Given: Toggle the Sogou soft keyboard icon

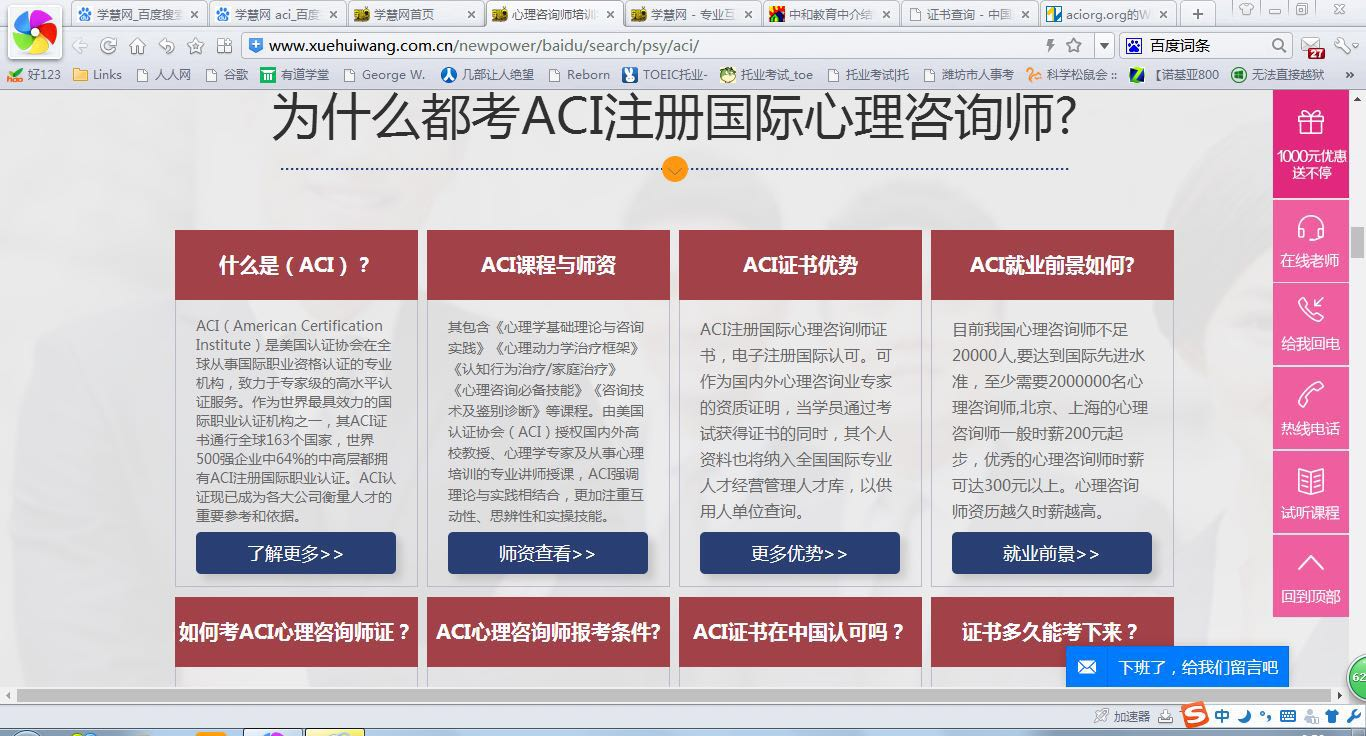Looking at the screenshot, I should (x=1288, y=716).
